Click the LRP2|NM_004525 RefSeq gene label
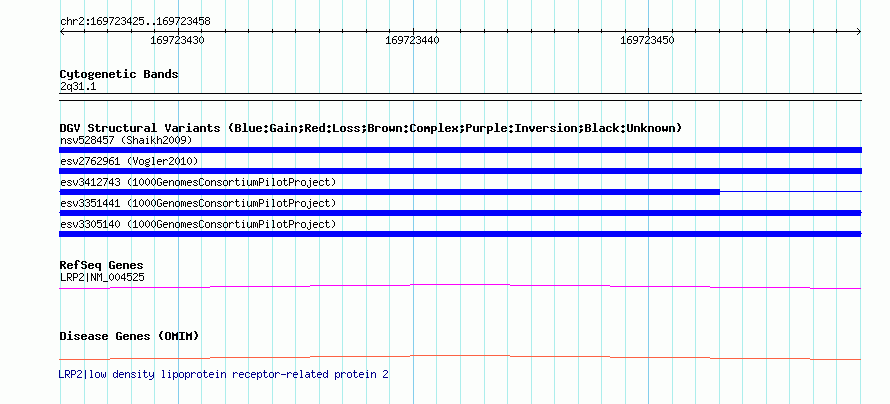 coord(102,277)
